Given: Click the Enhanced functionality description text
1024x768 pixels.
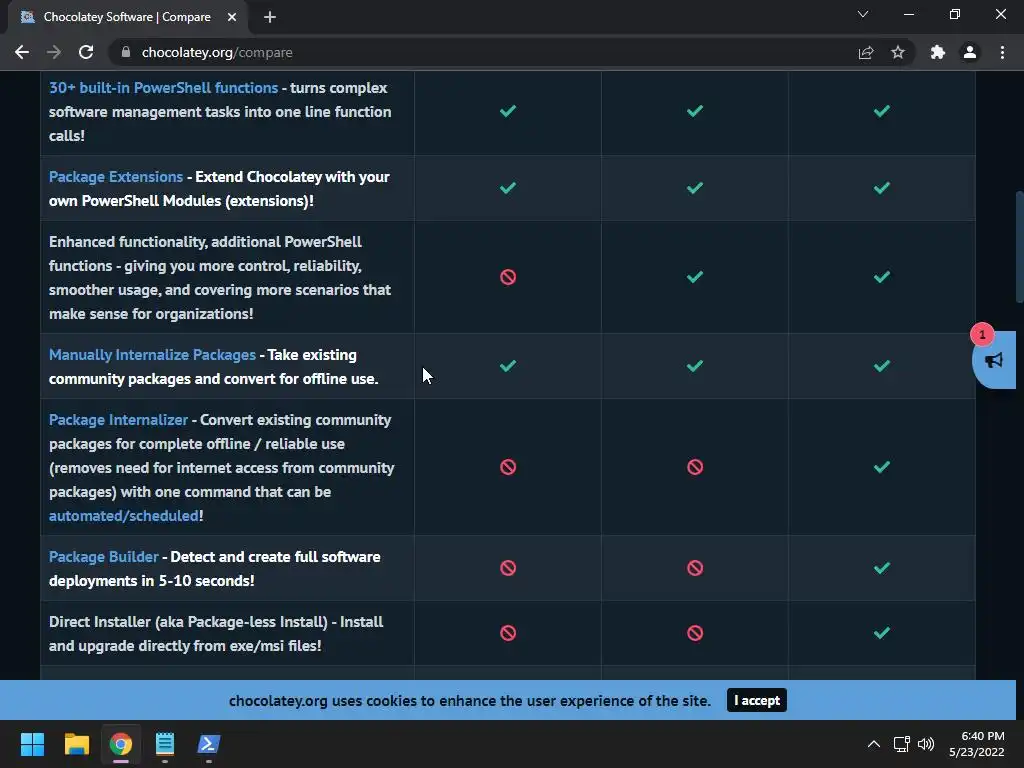Looking at the screenshot, I should [220, 278].
